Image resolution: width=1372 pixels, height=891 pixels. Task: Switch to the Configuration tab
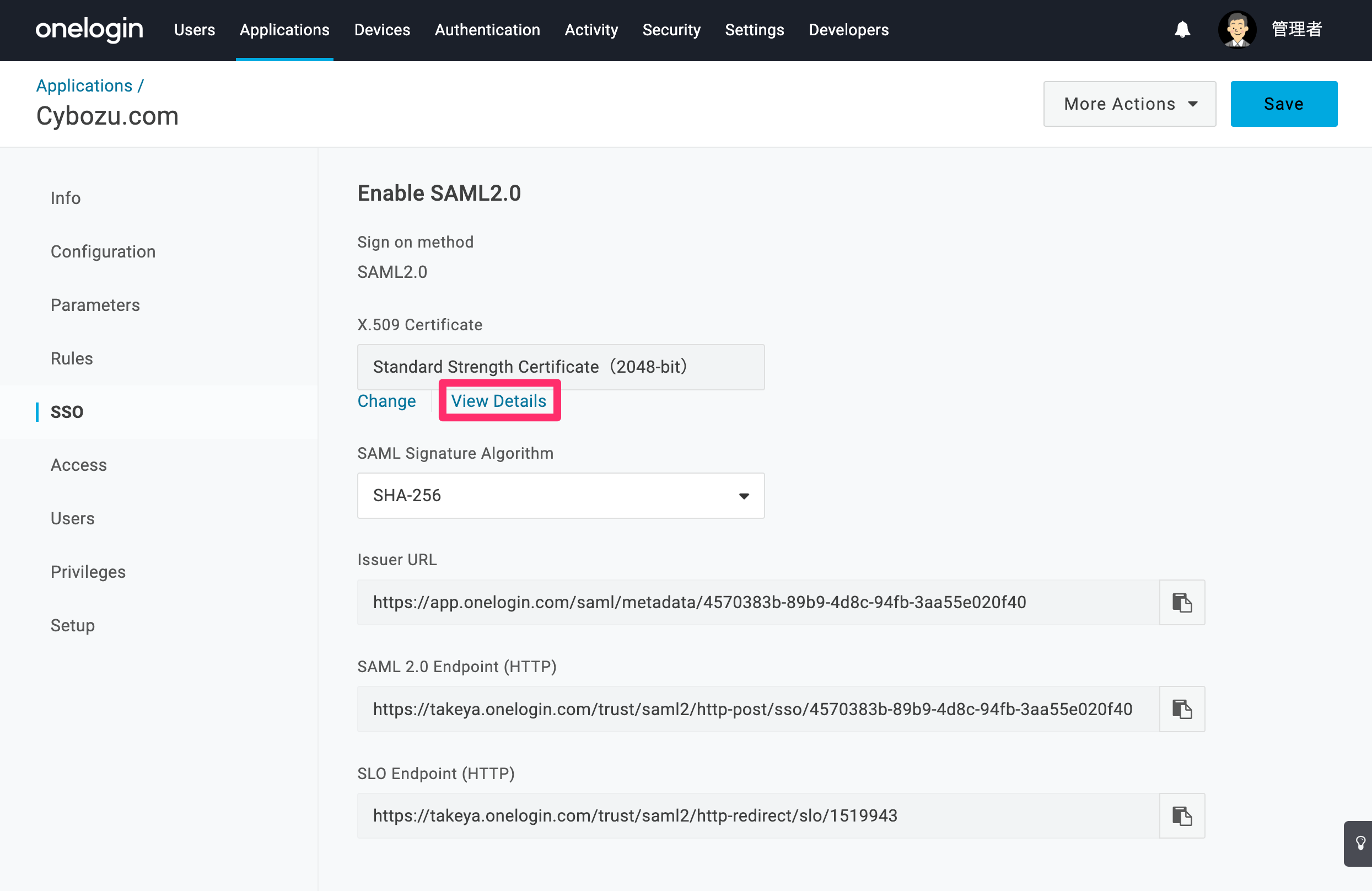(103, 251)
